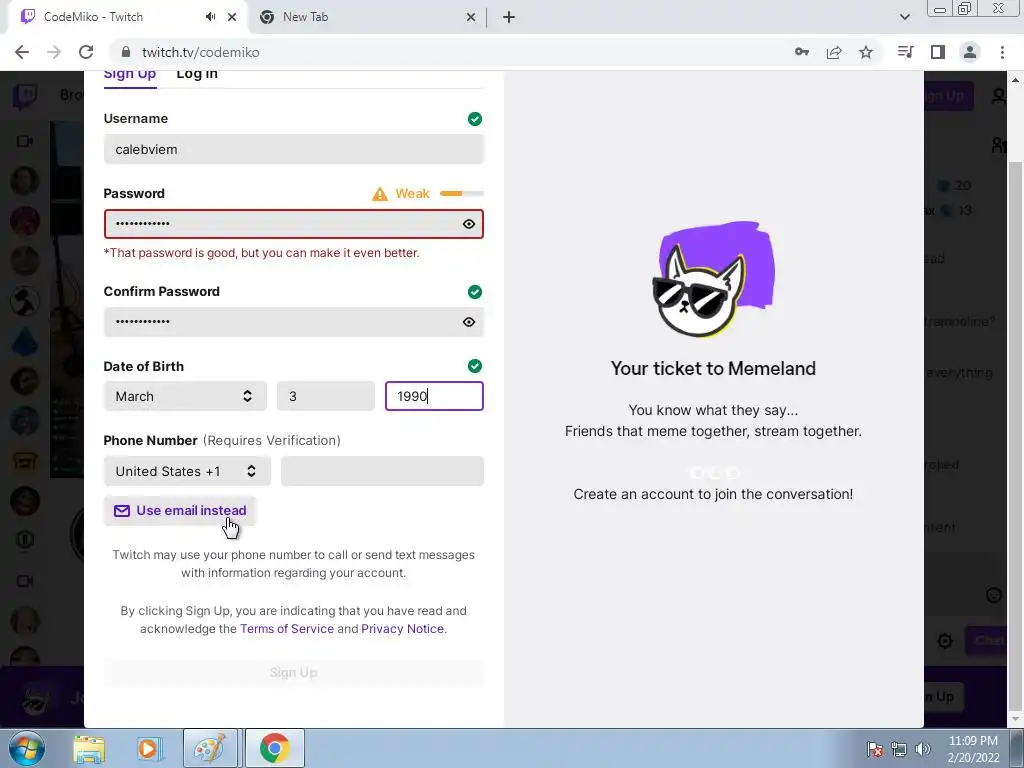The image size is (1024, 768).
Task: Open the Privacy Notice link
Action: (x=402, y=629)
